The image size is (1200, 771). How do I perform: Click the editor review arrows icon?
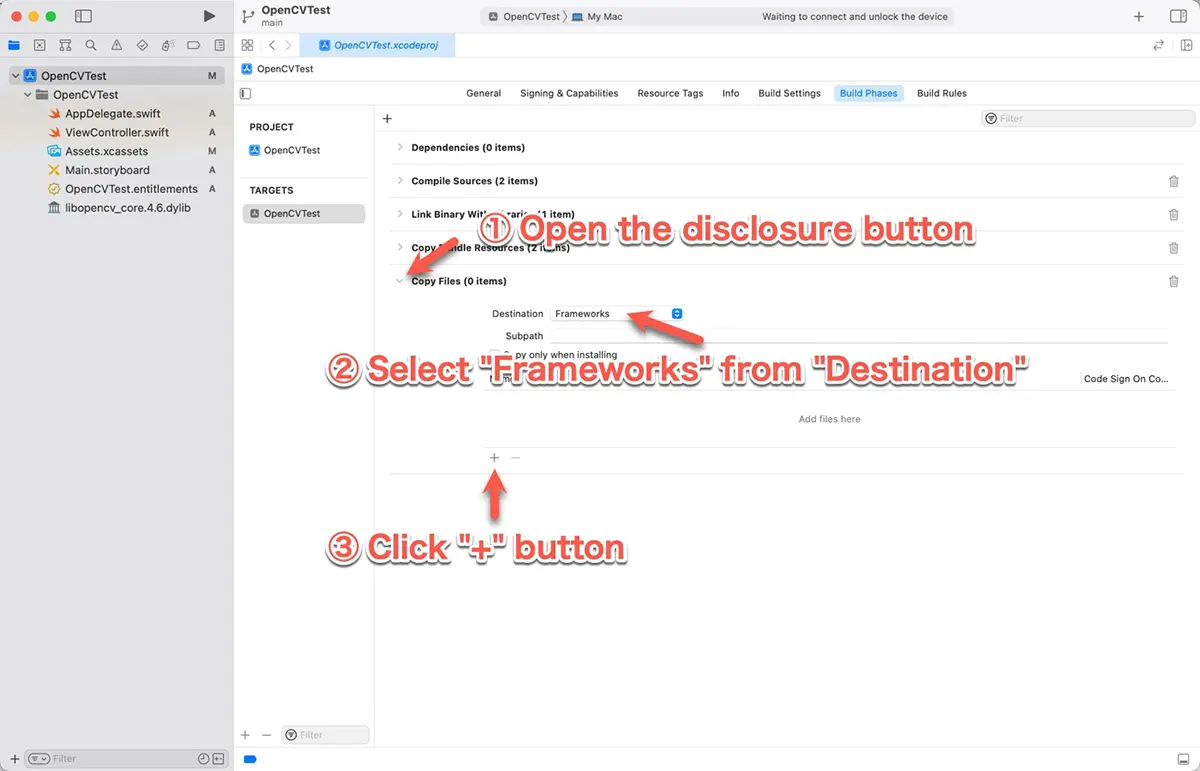(x=1158, y=45)
